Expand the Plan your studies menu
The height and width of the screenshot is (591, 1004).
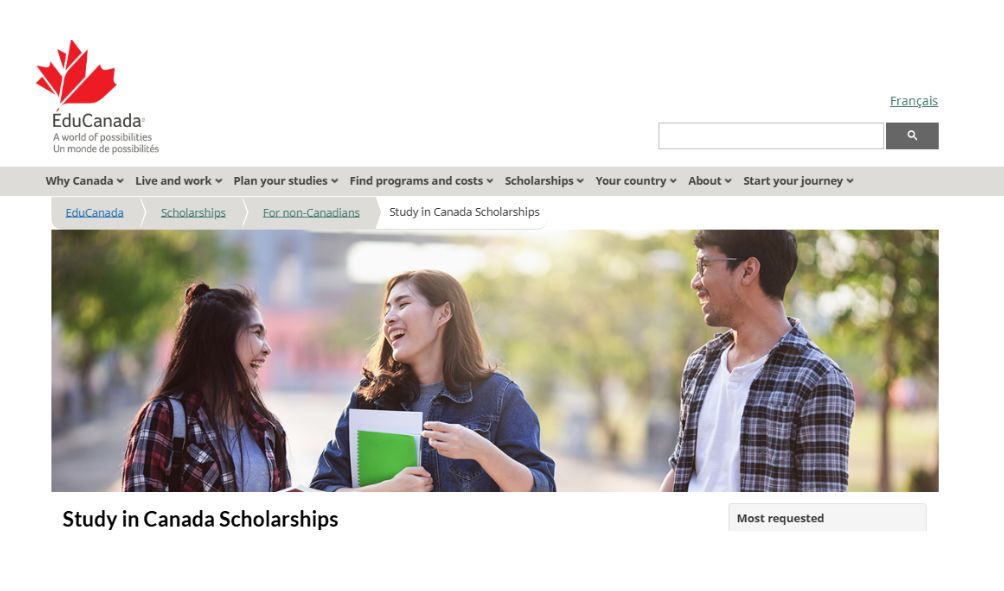pos(286,181)
